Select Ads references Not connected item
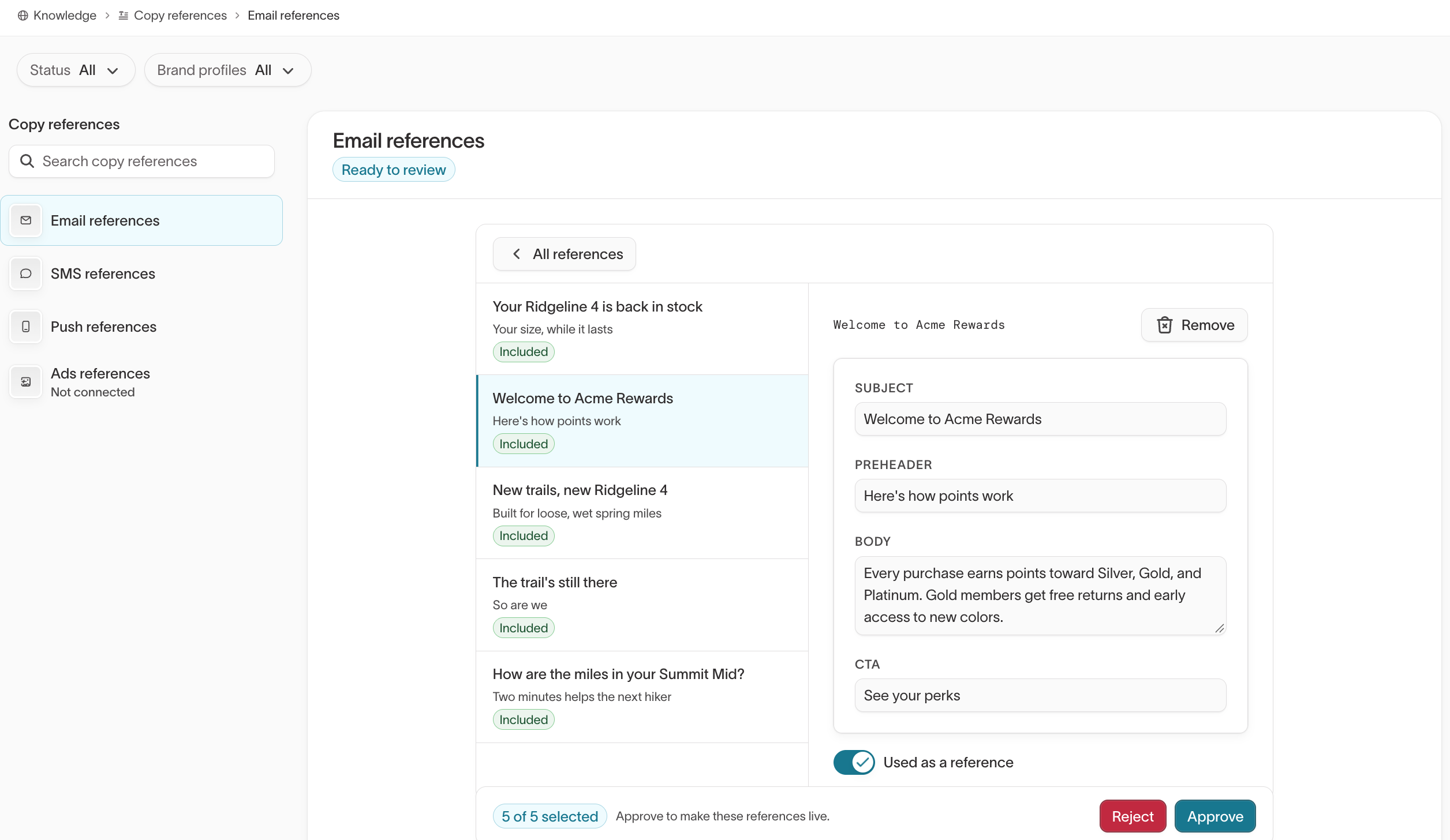The image size is (1450, 840). pyautogui.click(x=141, y=382)
